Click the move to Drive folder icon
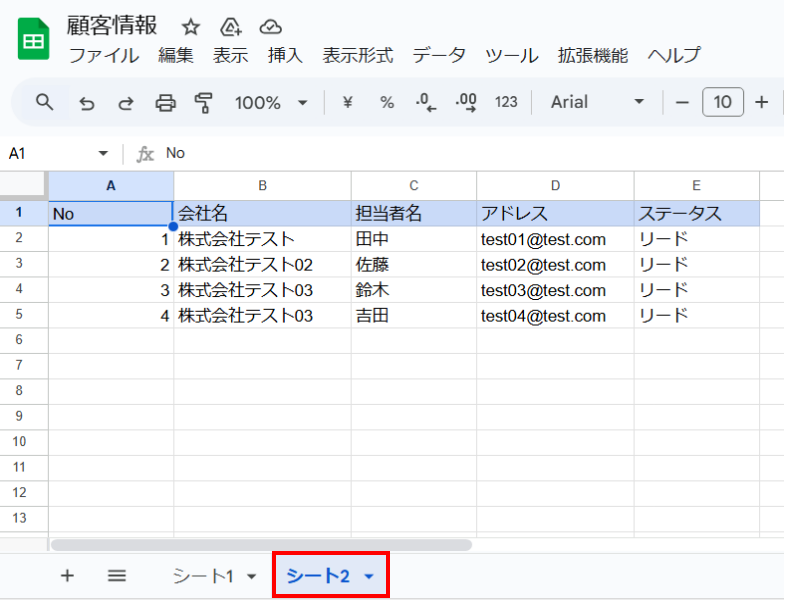Image resolution: width=785 pixels, height=600 pixels. coord(230,27)
